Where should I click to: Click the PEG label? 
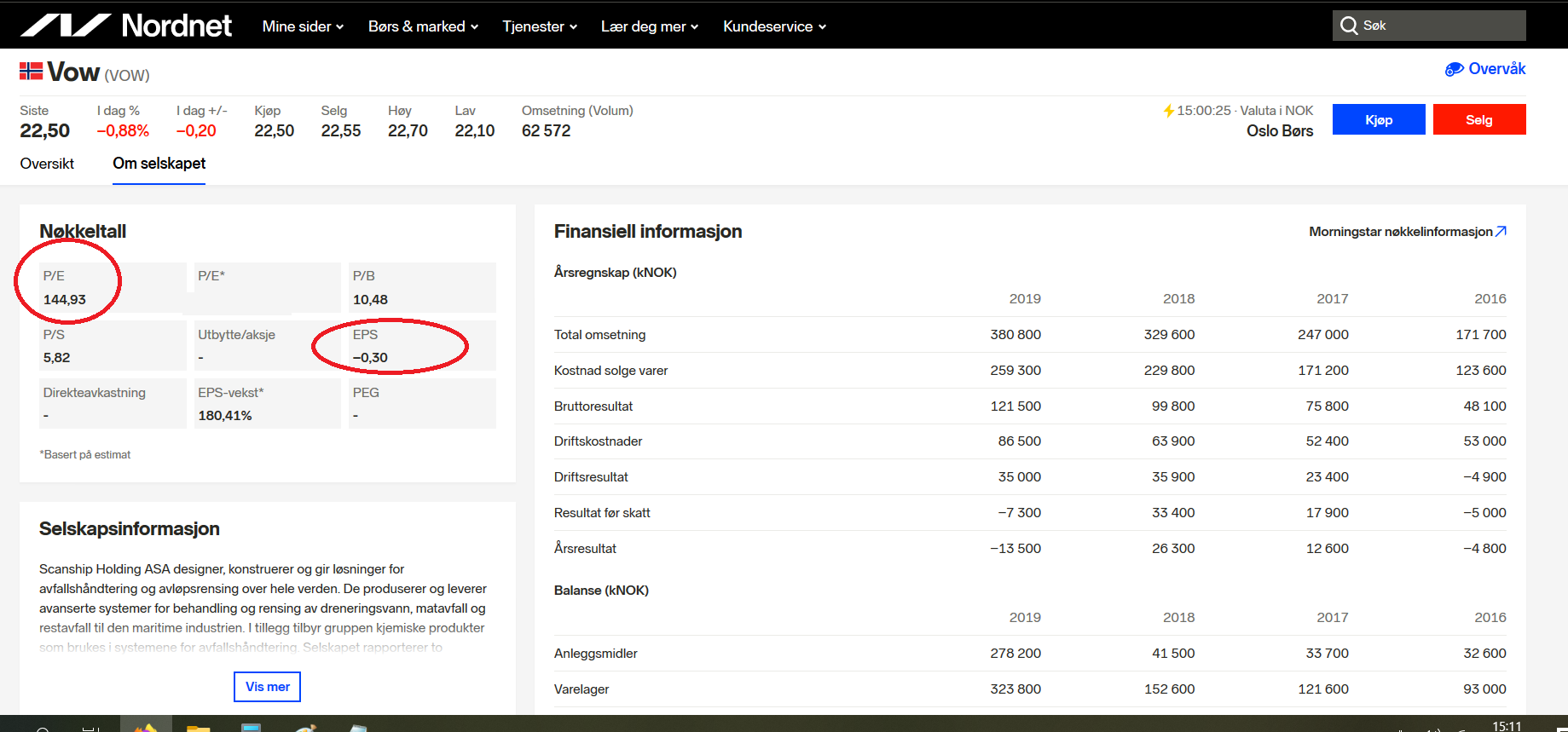point(366,393)
